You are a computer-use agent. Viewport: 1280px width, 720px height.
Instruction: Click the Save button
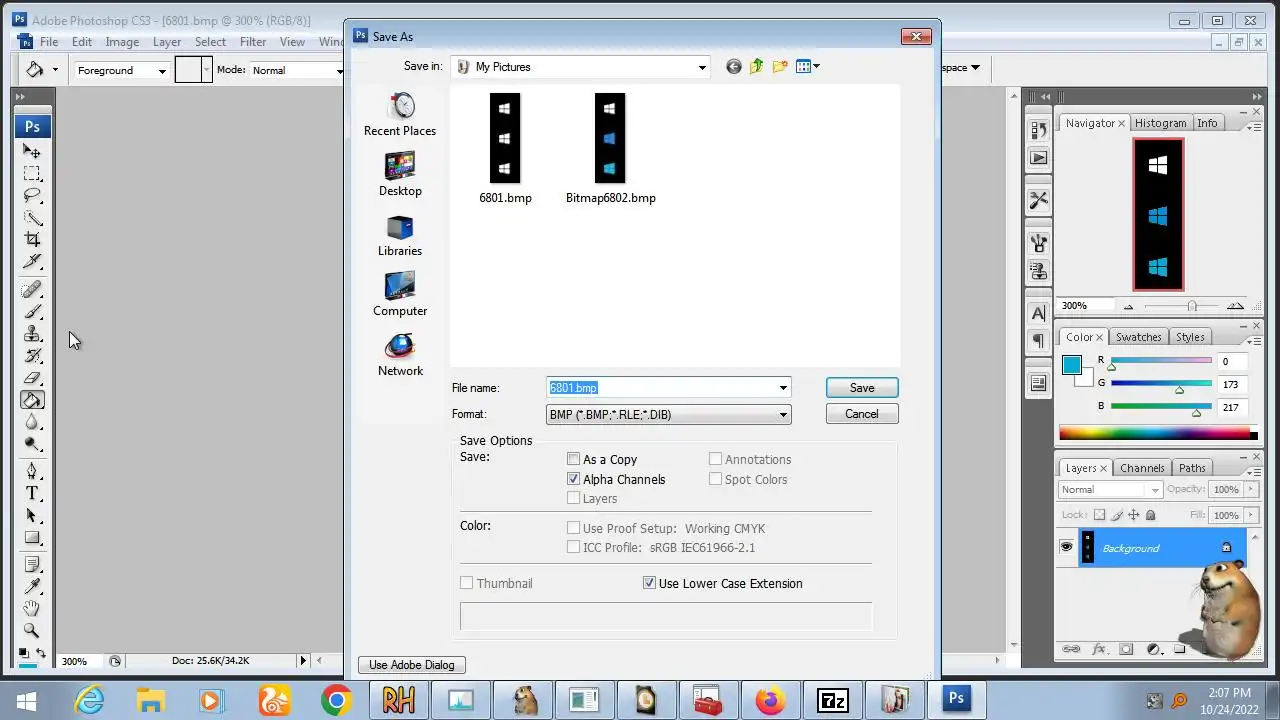862,388
